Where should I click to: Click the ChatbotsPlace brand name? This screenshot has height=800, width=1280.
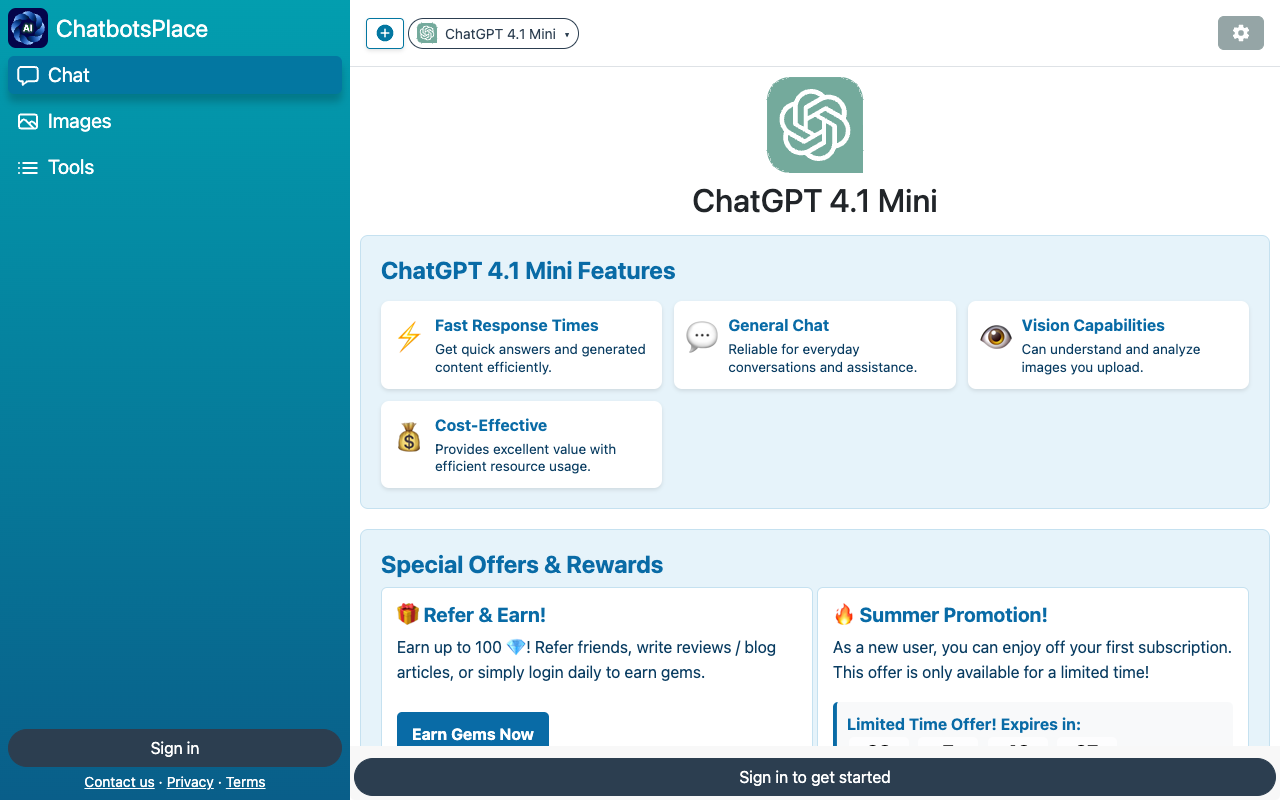coord(132,29)
